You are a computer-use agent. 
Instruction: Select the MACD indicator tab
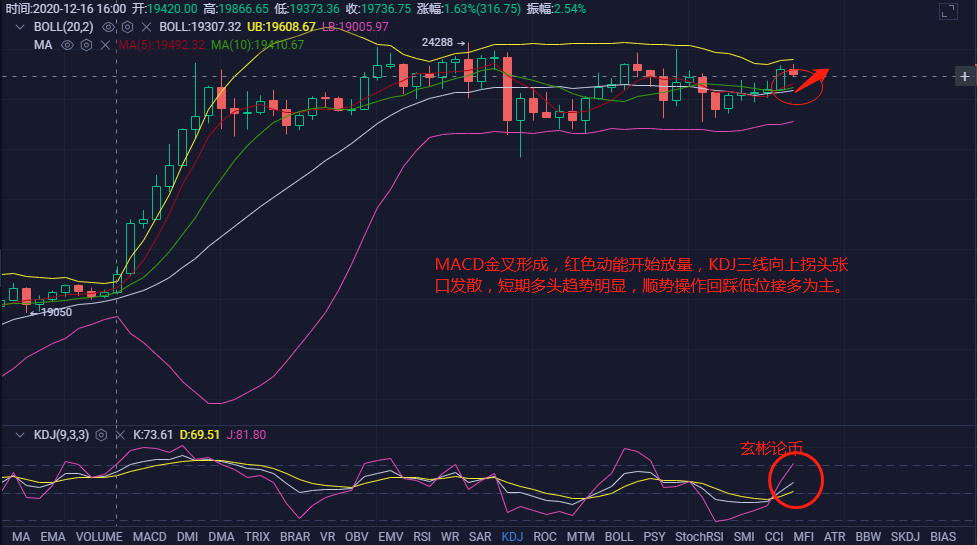pyautogui.click(x=149, y=537)
